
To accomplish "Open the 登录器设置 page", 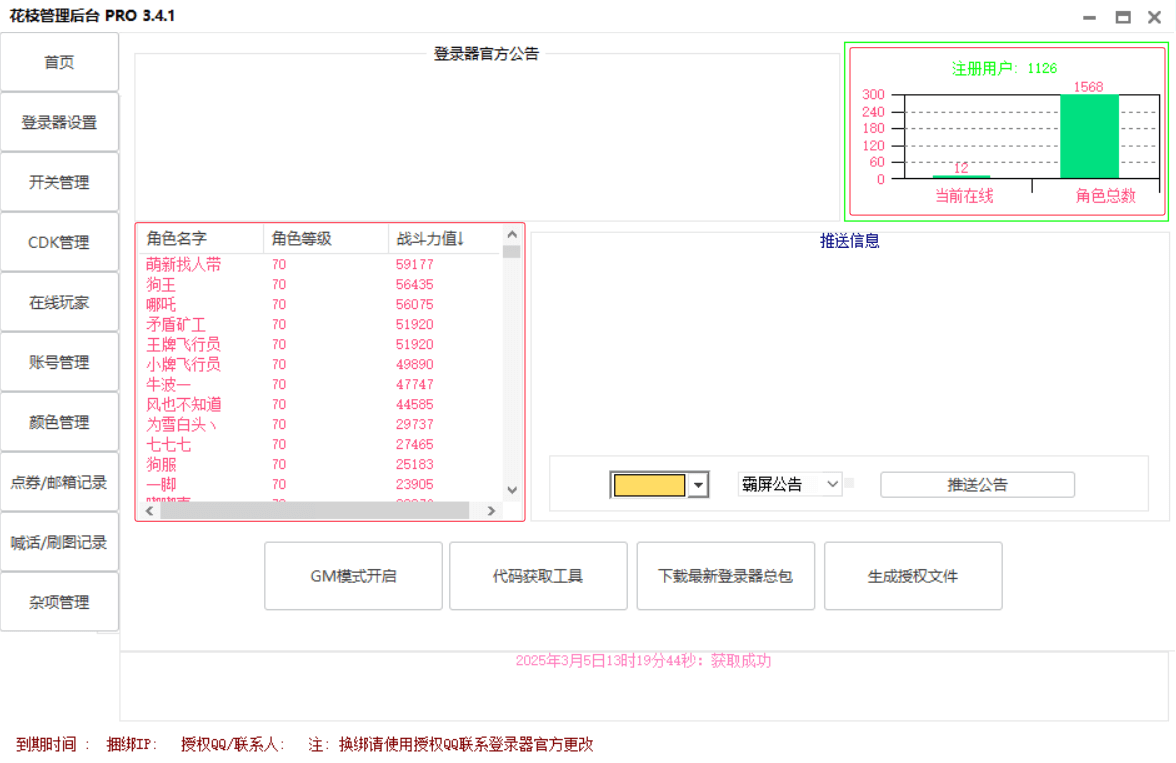I will coord(60,122).
